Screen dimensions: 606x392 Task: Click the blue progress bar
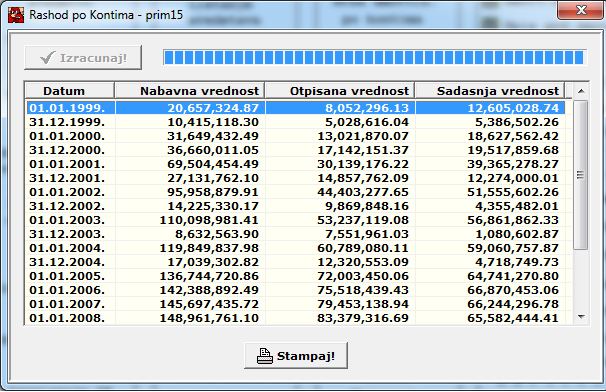(x=374, y=57)
